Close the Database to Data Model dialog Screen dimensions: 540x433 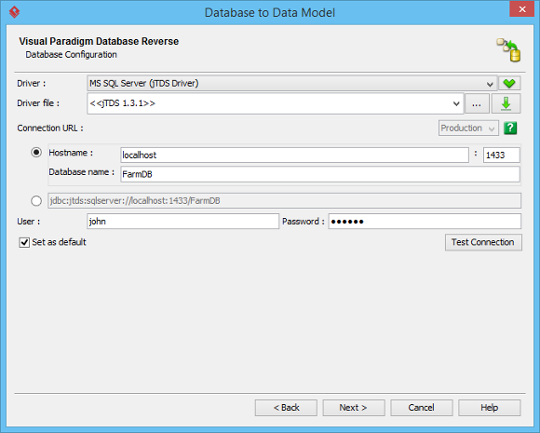pos(522,9)
